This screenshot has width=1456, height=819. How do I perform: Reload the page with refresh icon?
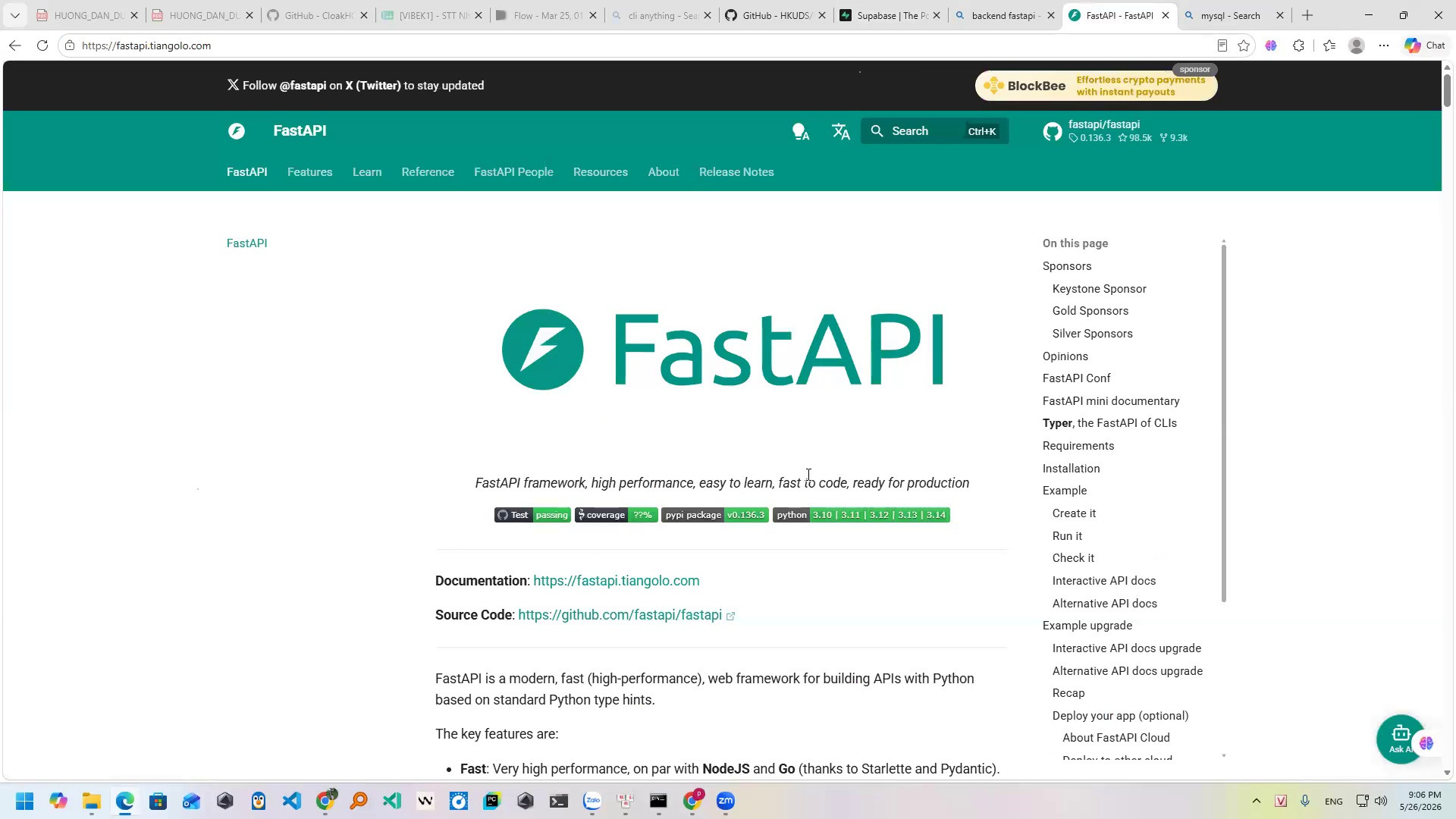(x=42, y=45)
